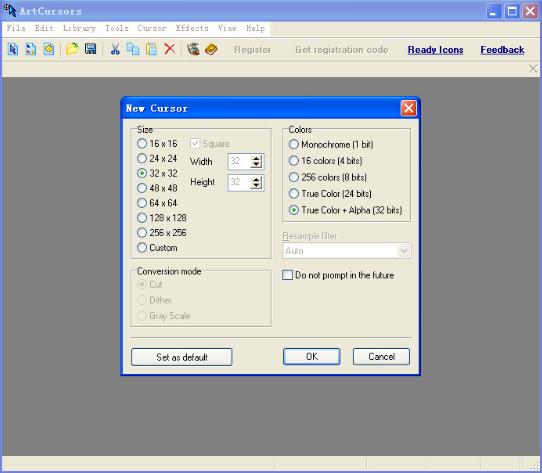Screen dimensions: 542x473
Task: Choose the 48 x 48 size
Action: (x=157, y=188)
